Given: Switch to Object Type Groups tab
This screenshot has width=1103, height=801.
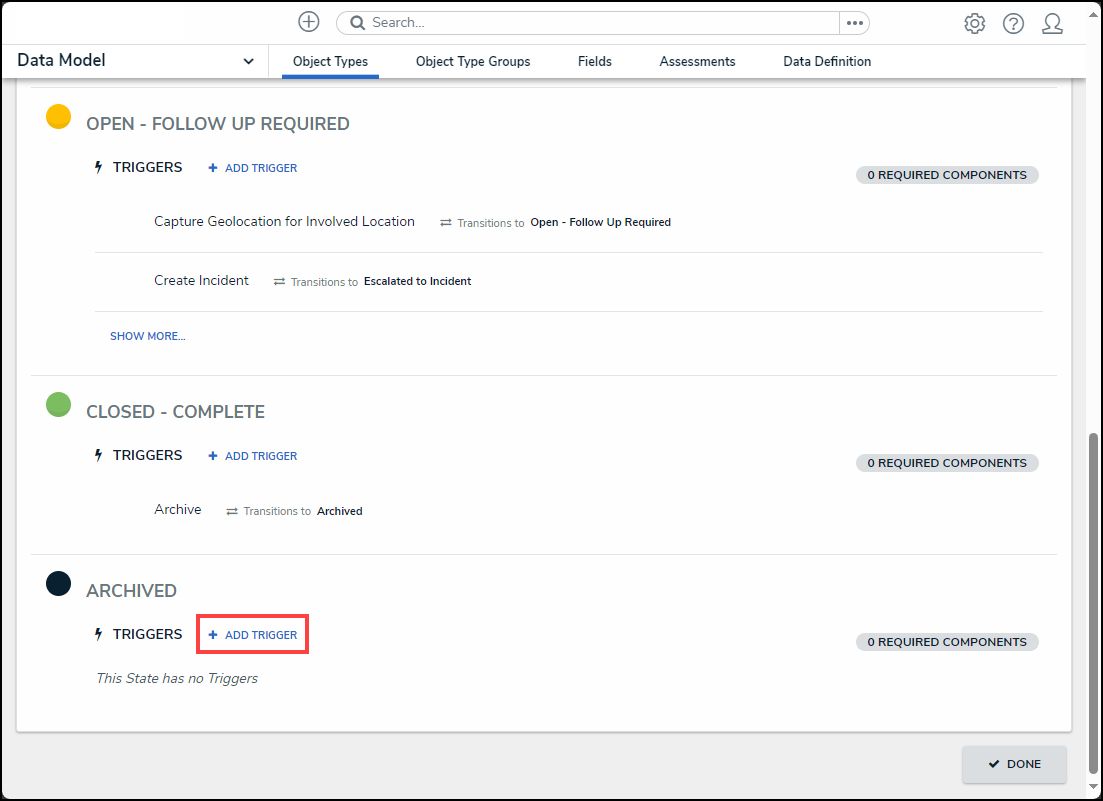Looking at the screenshot, I should tap(473, 62).
